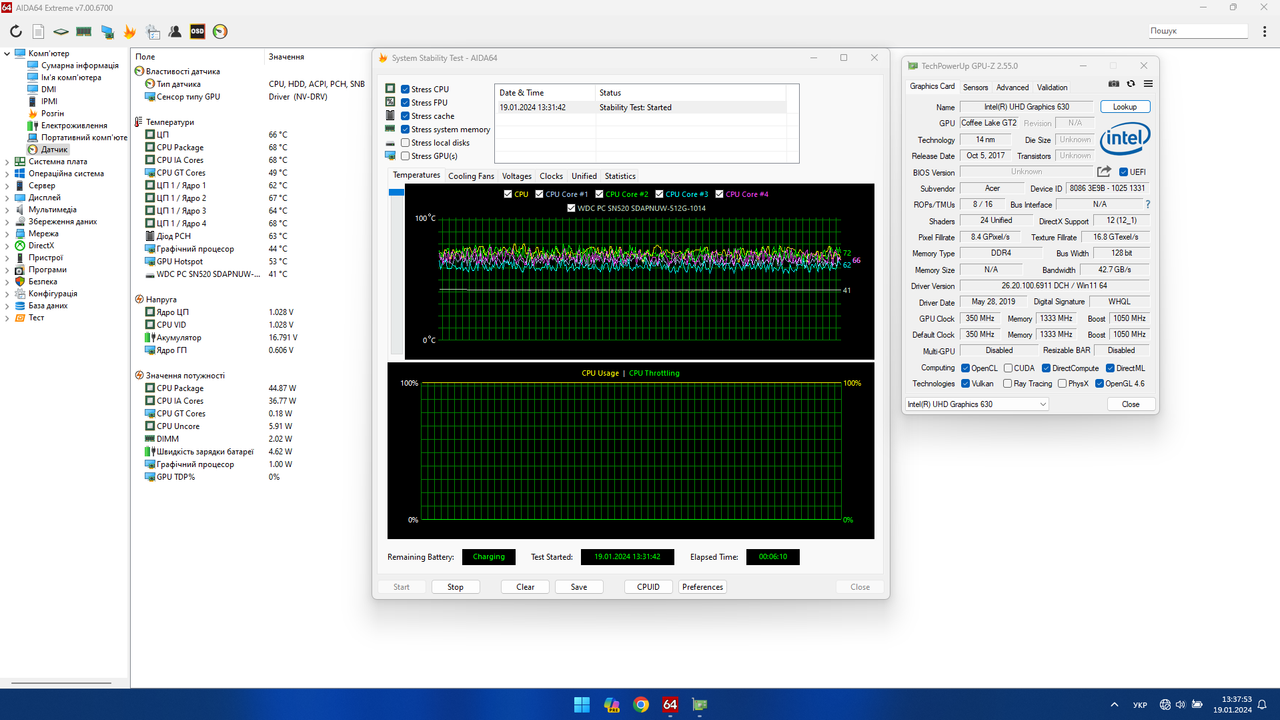Screen dimensions: 1280x720
Task: Expand the Операційна система tree node
Action: 8,173
